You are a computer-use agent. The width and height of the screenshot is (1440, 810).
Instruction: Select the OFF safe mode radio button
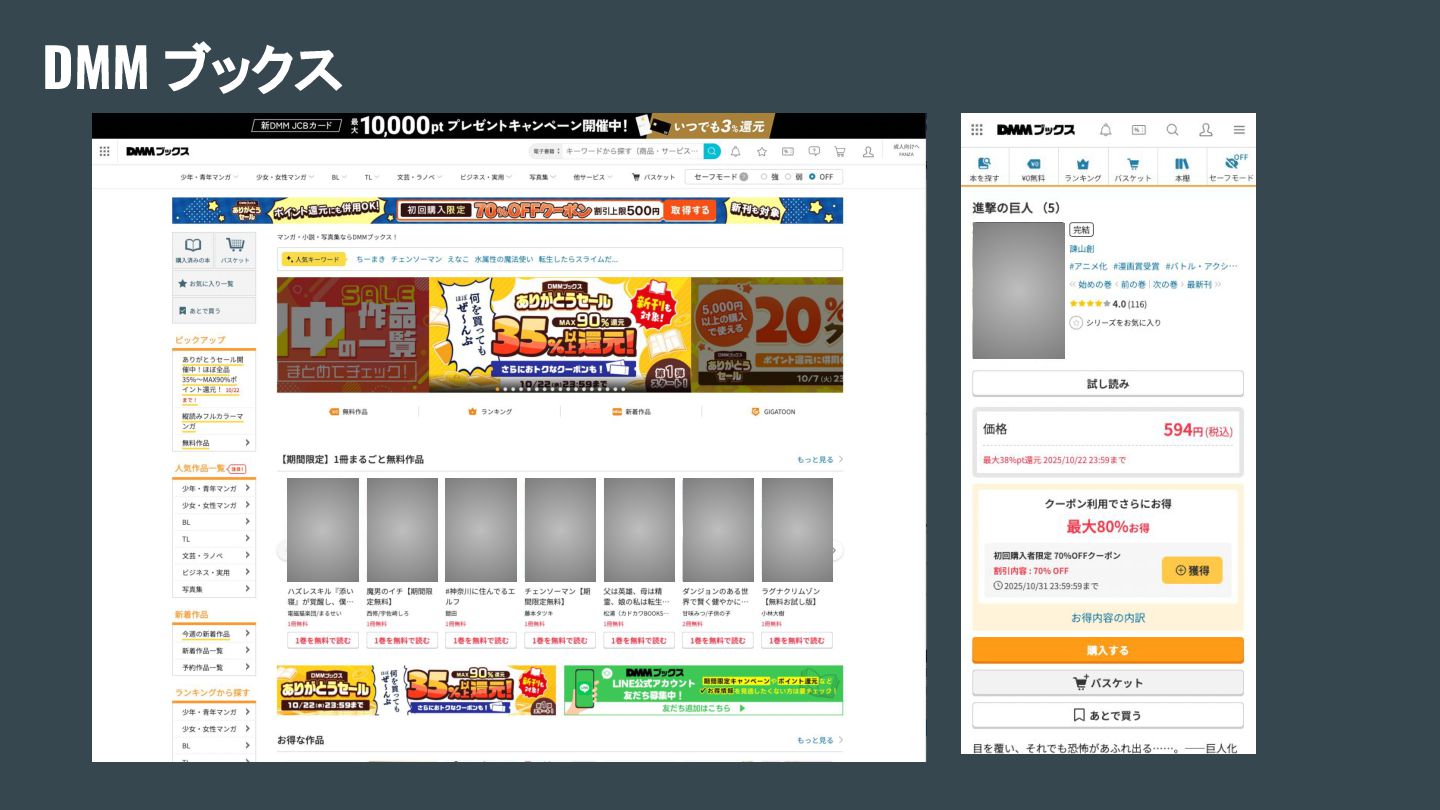point(812,177)
